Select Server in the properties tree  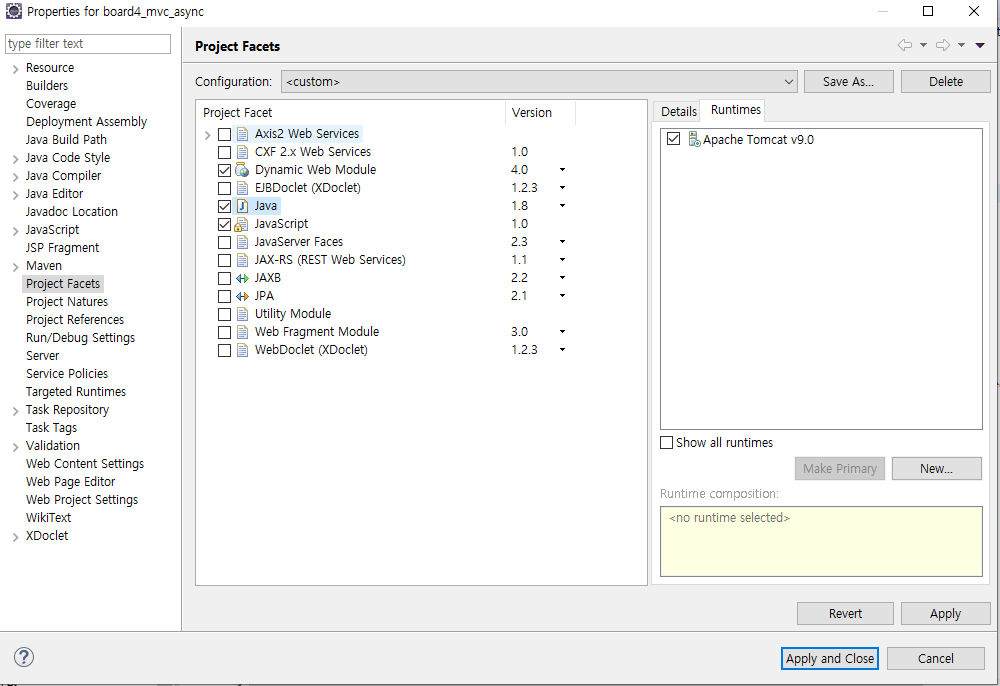coord(43,356)
